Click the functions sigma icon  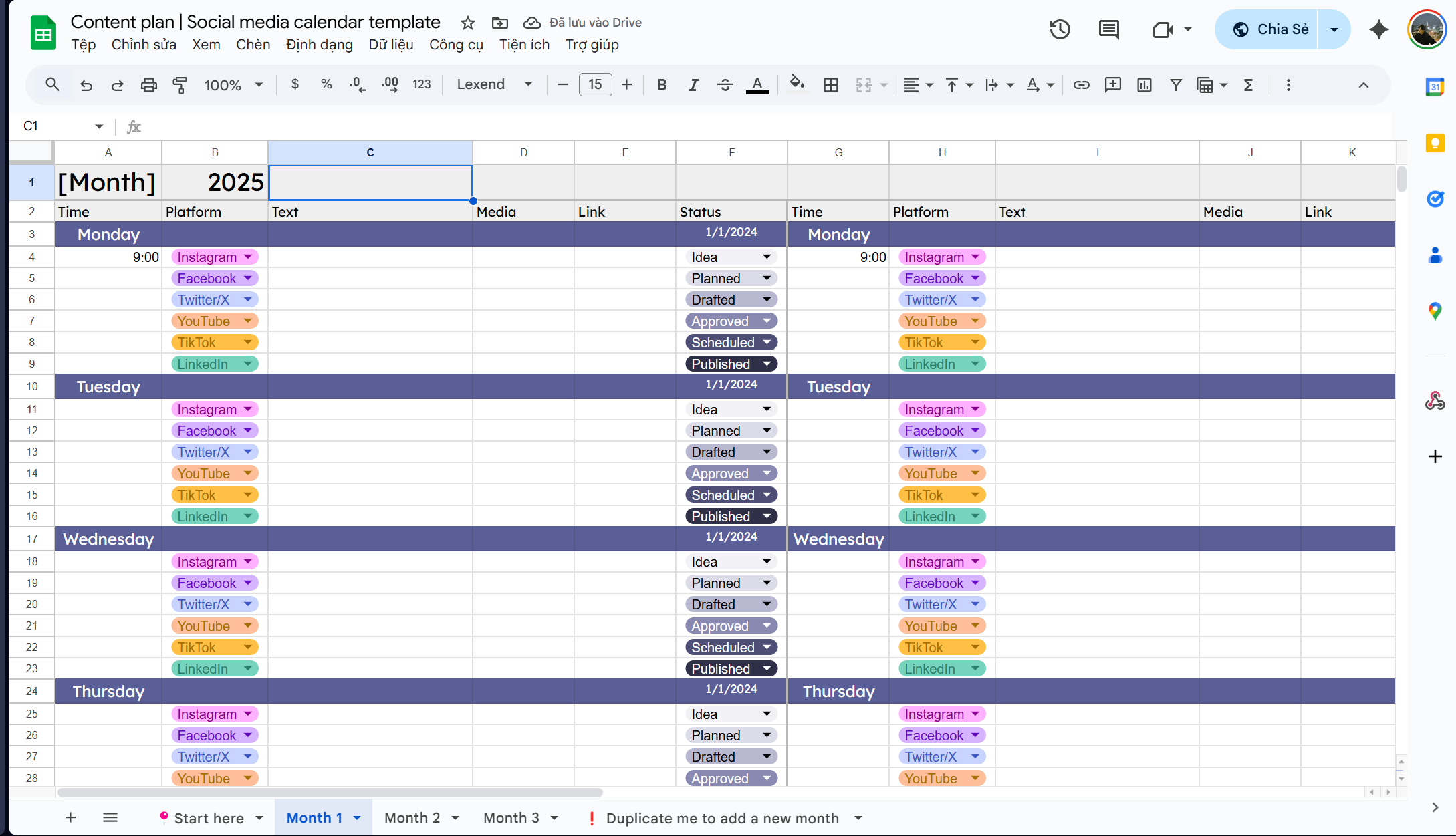tap(1247, 85)
